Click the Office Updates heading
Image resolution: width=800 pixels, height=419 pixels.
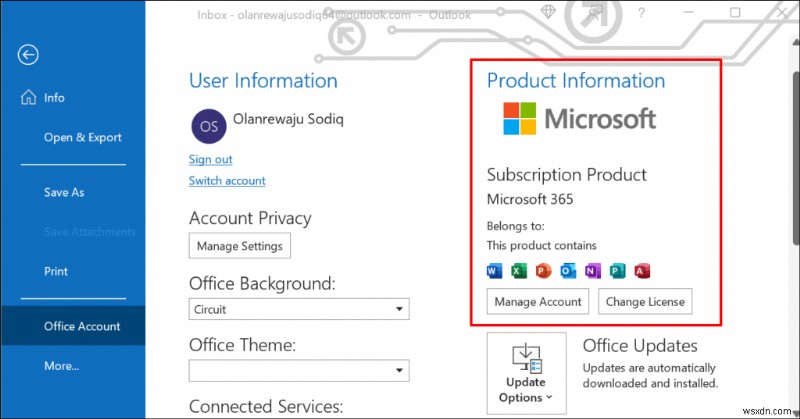640,346
